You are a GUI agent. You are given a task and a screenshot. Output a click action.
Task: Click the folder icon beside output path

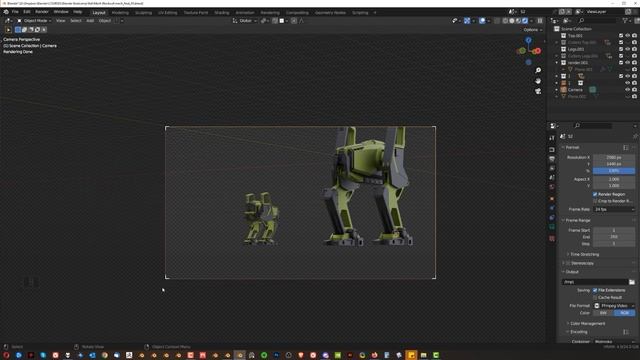[632, 282]
